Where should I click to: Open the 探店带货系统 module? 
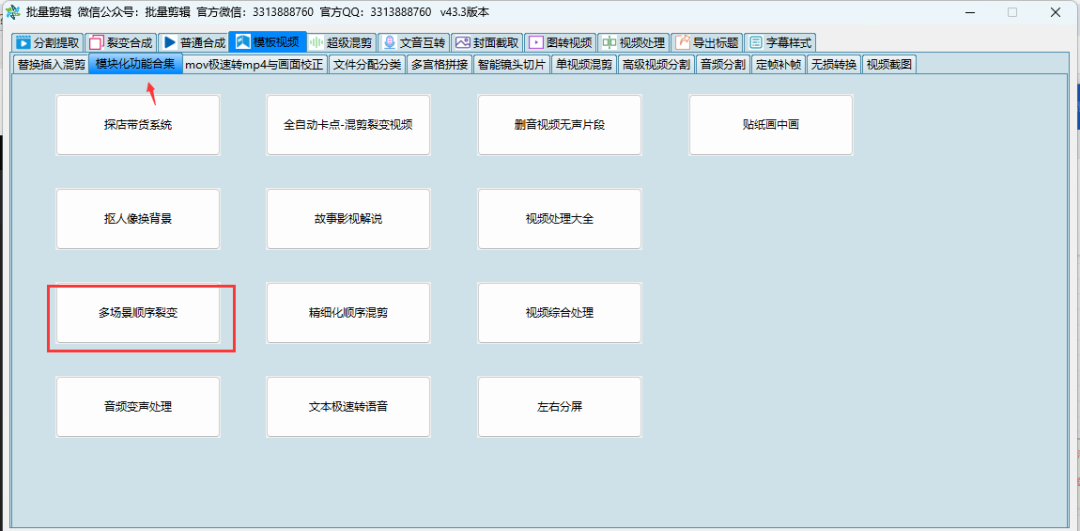[138, 125]
